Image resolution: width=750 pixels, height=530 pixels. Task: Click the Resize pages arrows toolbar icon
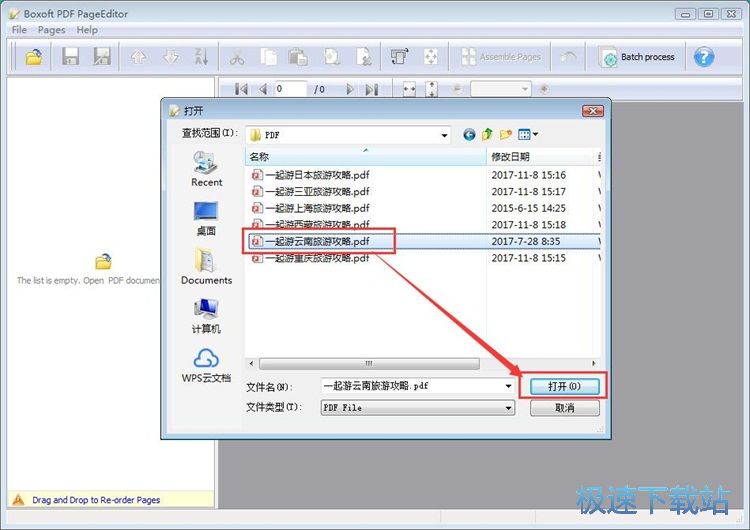pyautogui.click(x=430, y=57)
